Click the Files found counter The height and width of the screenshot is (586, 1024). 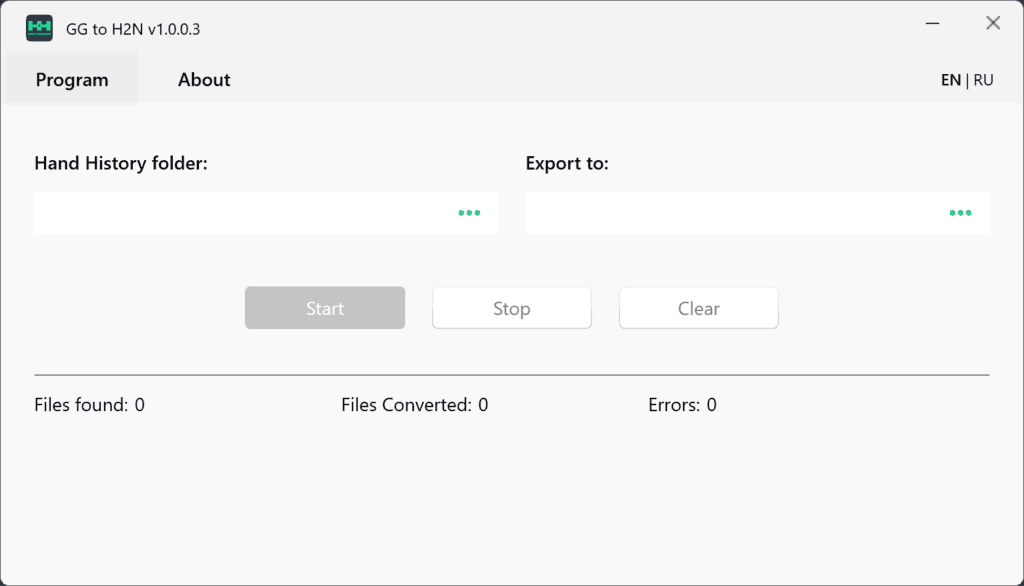(89, 405)
